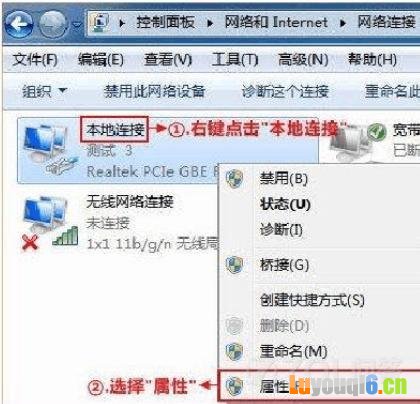Click the greyed Forward arrow button
Image resolution: width=420 pixels, height=404 pixels.
(x=53, y=24)
